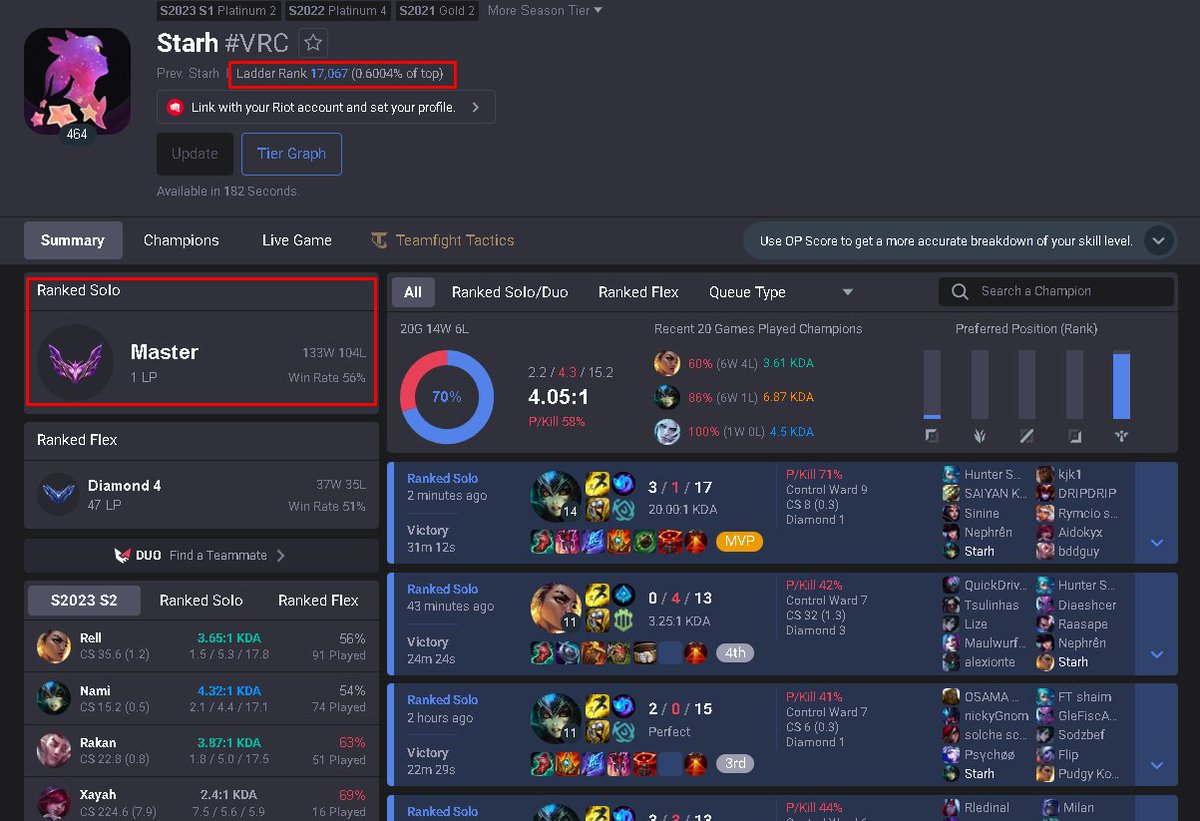Click the Riot account link icon

pos(174,107)
